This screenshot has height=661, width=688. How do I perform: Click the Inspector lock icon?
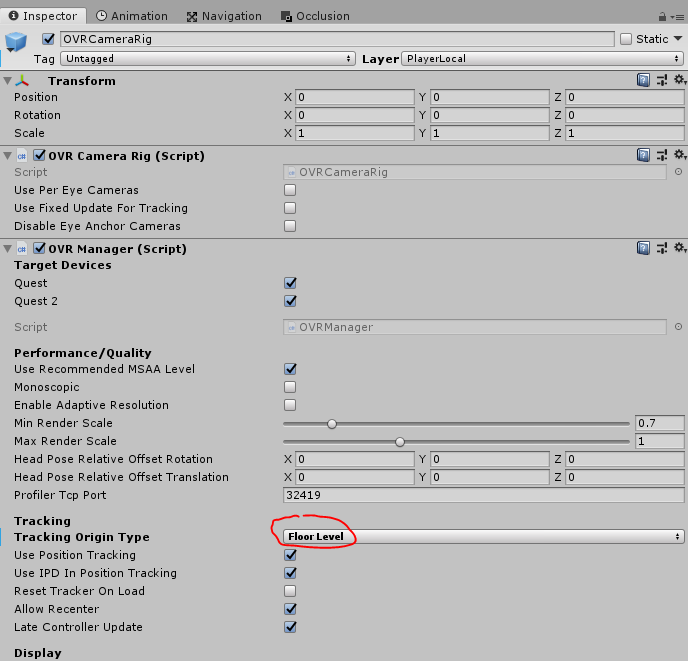662,17
